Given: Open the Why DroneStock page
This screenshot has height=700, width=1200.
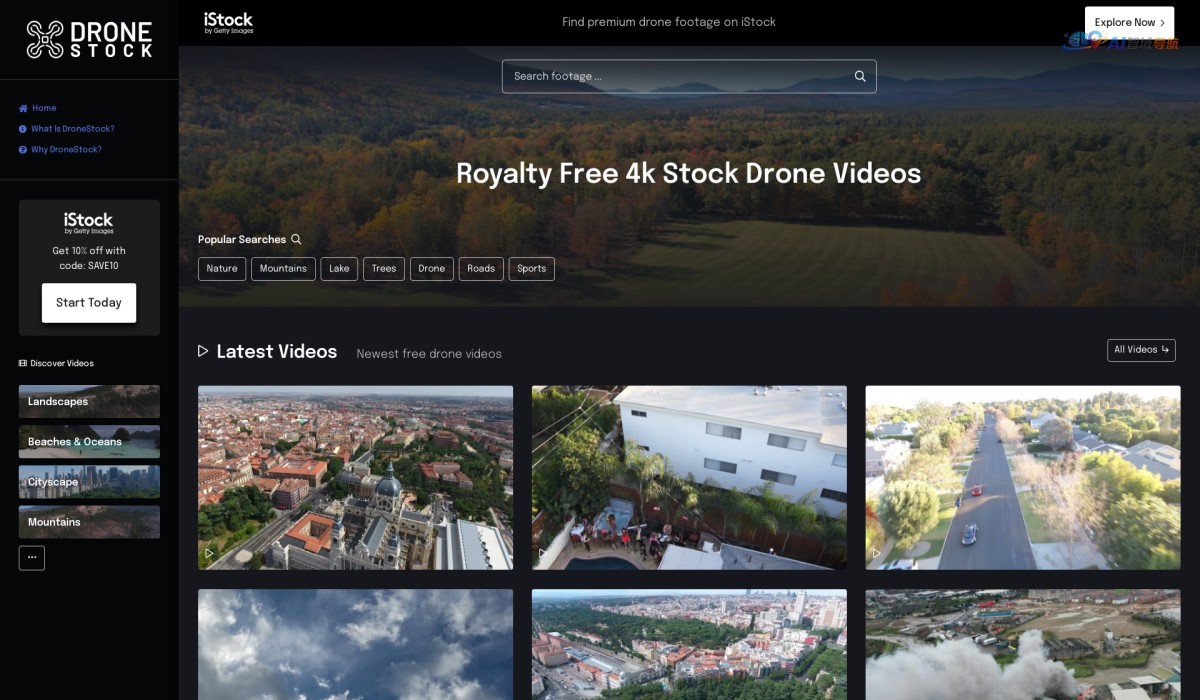Looking at the screenshot, I should click(67, 149).
